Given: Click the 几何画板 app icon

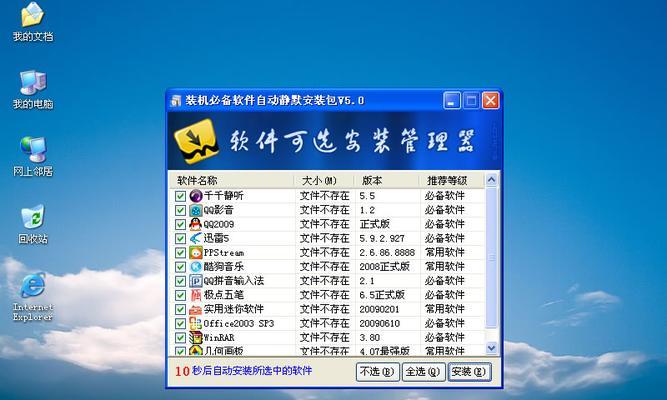Looking at the screenshot, I should pyautogui.click(x=196, y=351).
